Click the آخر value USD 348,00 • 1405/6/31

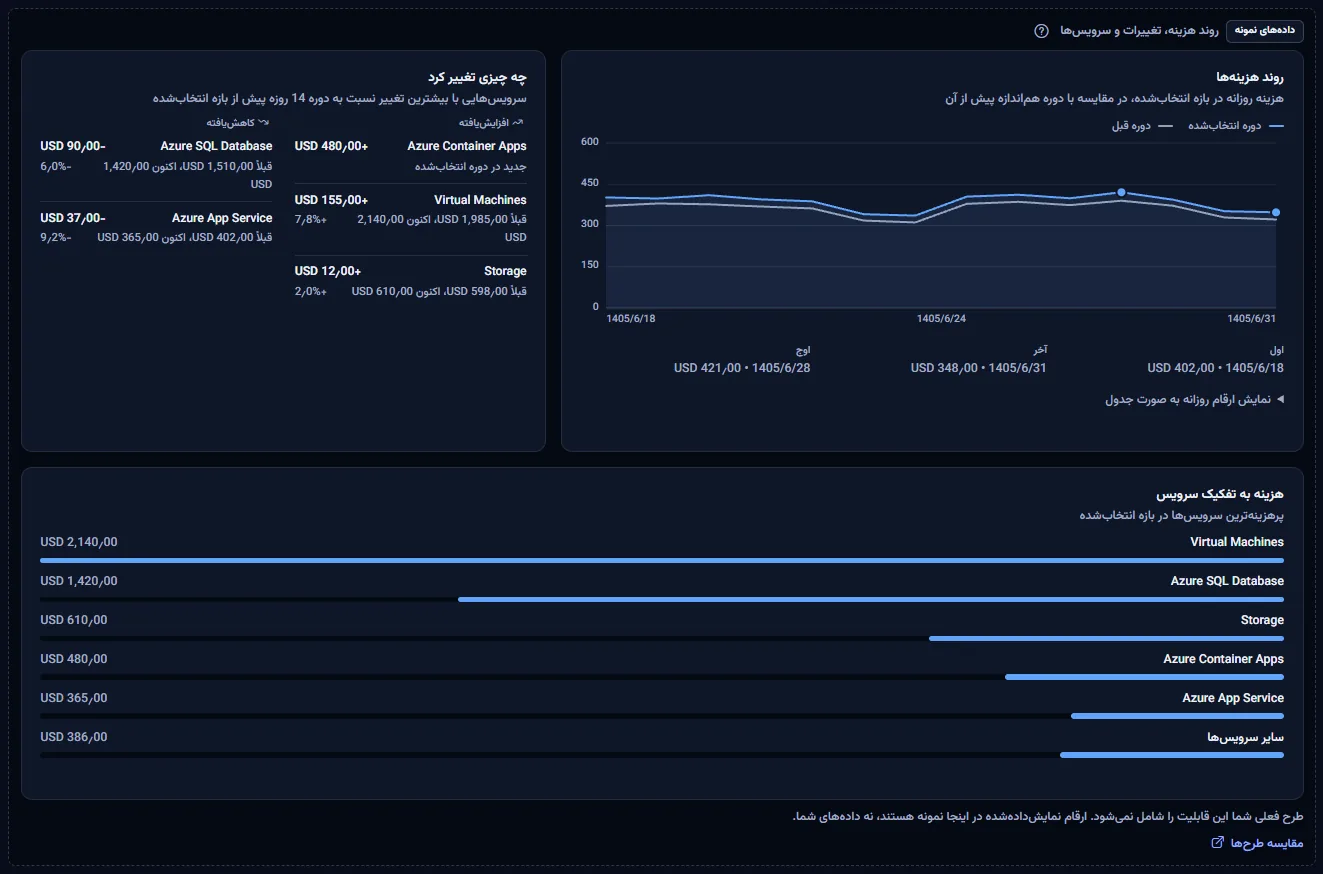coord(978,368)
